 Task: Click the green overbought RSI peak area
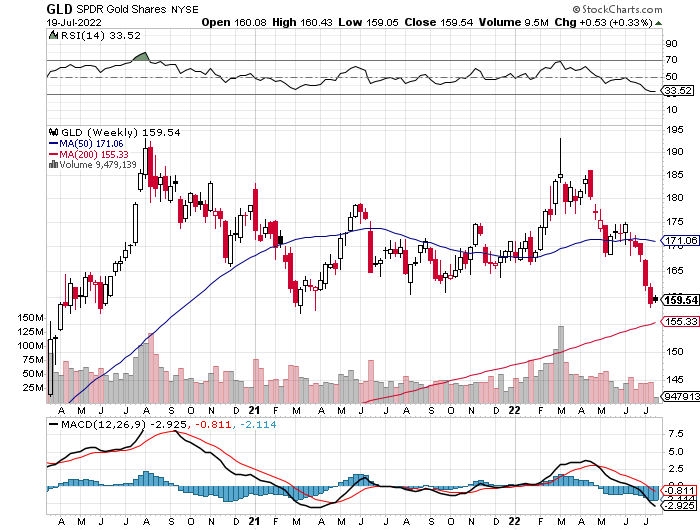click(x=141, y=57)
